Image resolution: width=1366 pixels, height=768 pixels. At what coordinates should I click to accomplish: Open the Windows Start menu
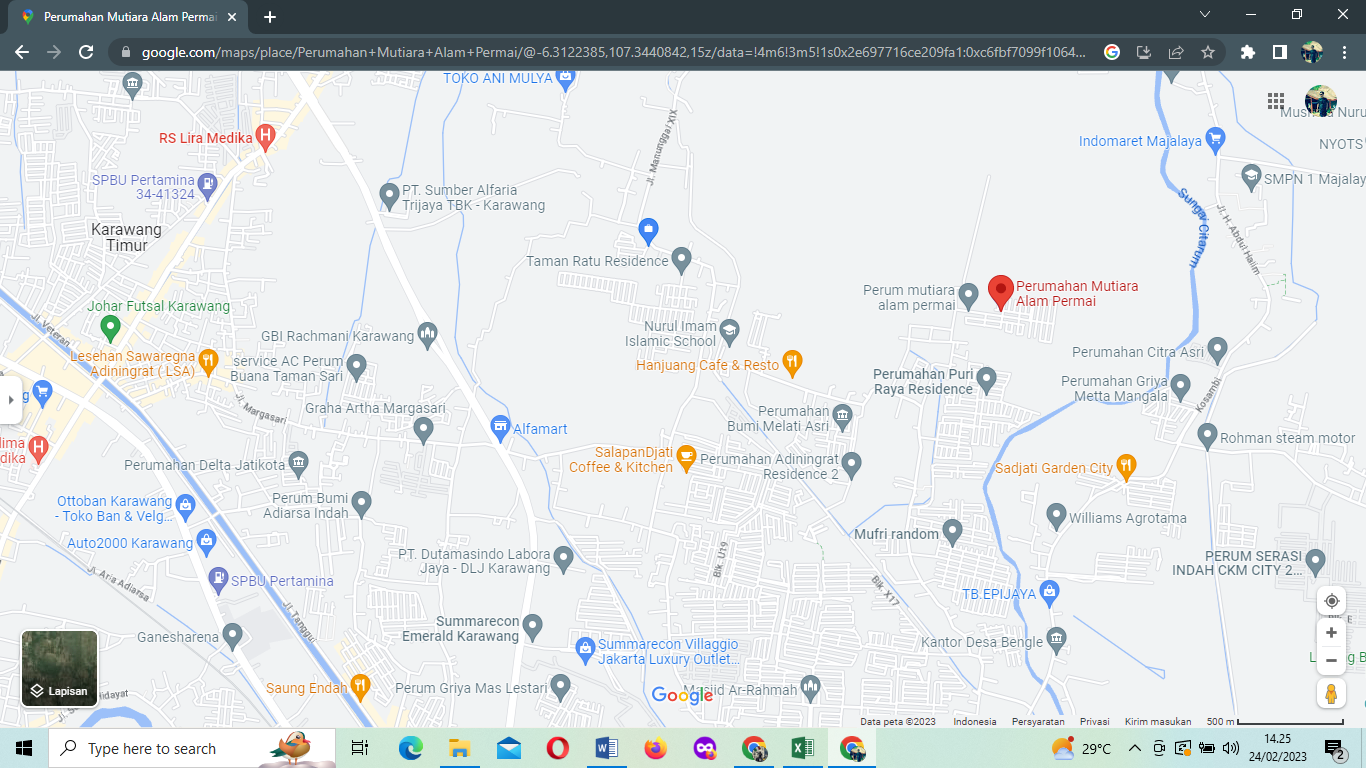(24, 748)
